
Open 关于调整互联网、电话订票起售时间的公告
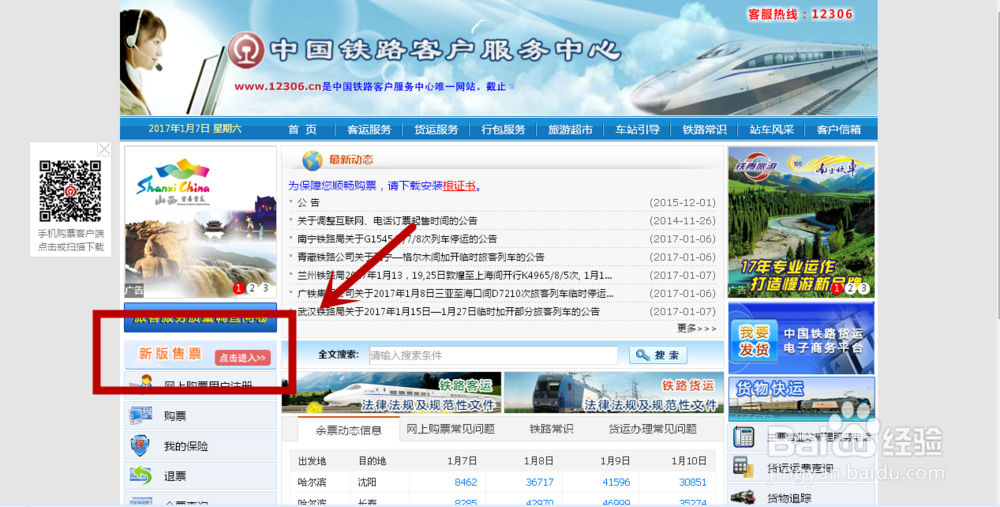387,221
